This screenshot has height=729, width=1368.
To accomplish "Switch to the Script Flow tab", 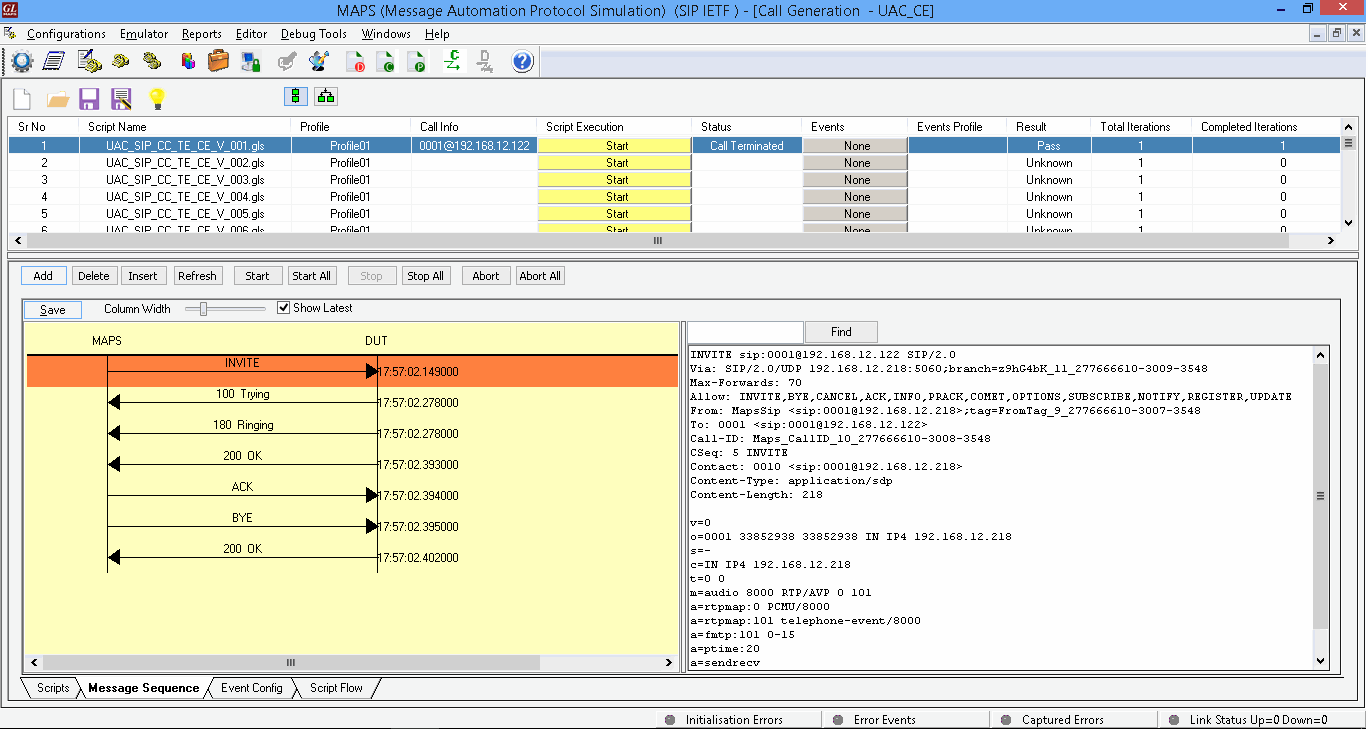I will (x=336, y=688).
